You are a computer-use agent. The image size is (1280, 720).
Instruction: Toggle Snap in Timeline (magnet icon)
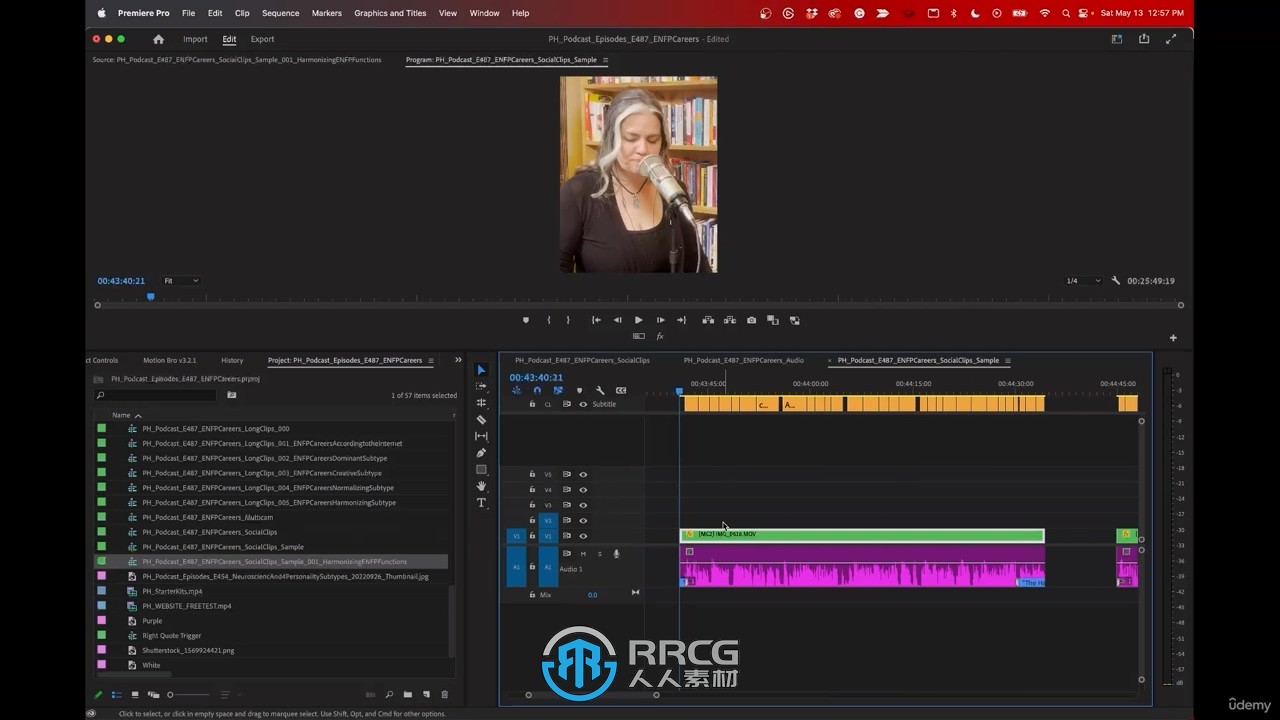point(537,390)
